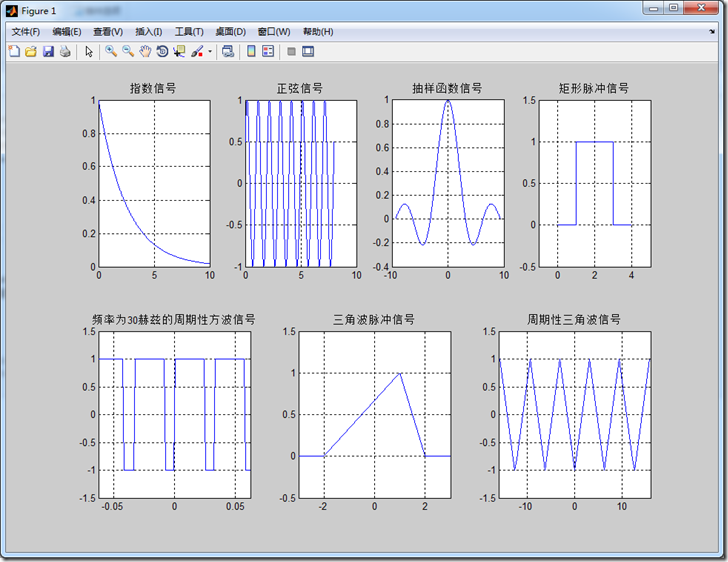Image resolution: width=728 pixels, height=562 pixels.
Task: Open the 插入(I) menu
Action: pos(148,32)
